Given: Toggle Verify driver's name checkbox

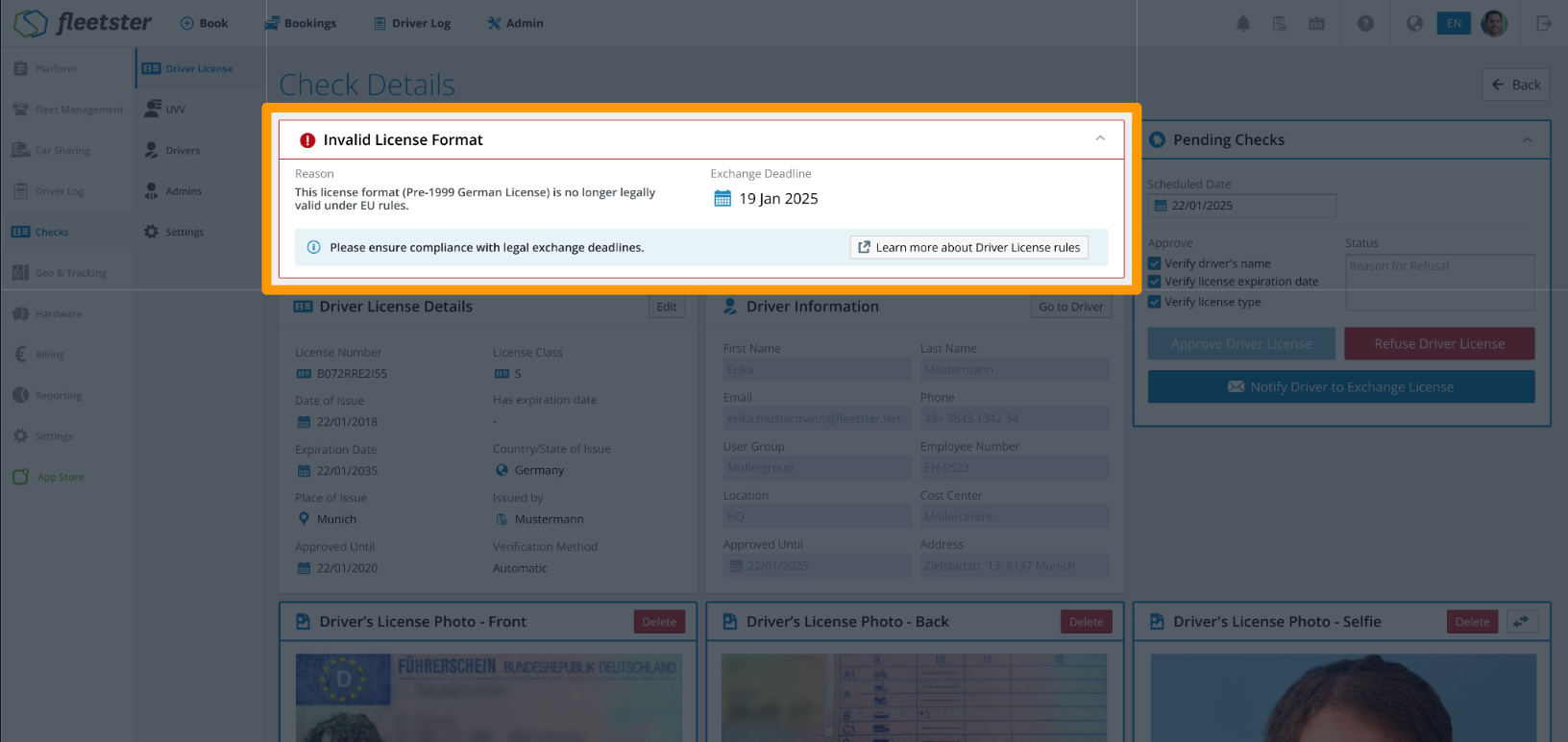Looking at the screenshot, I should [x=1155, y=263].
